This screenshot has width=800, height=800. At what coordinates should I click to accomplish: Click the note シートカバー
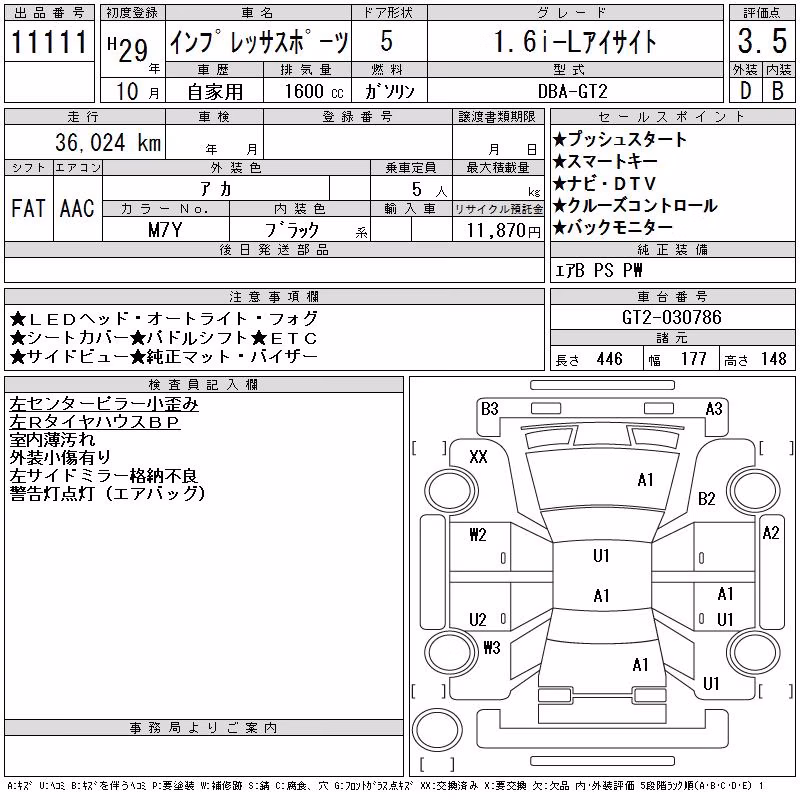tap(70, 338)
